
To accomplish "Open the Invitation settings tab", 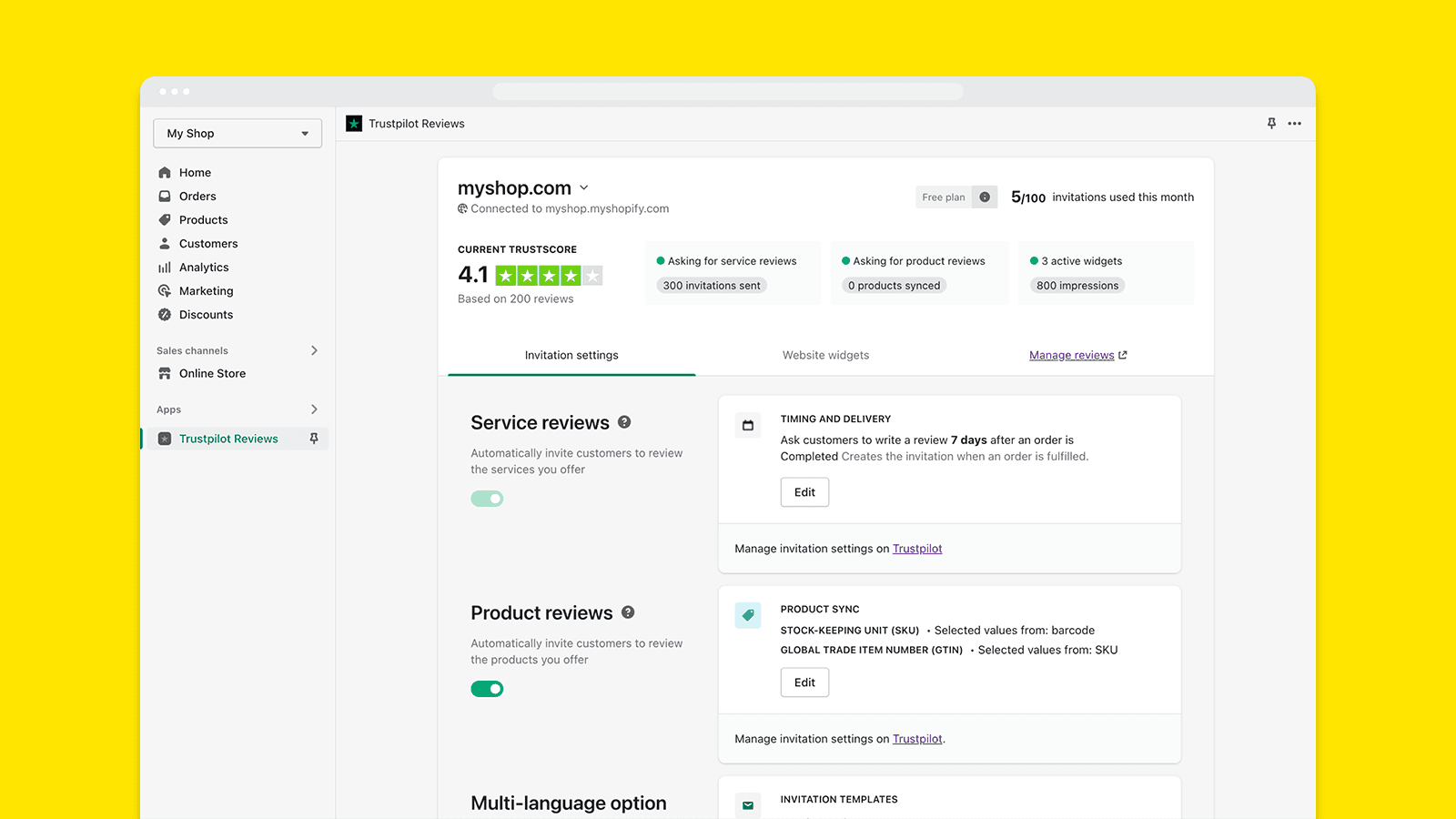I will point(571,355).
